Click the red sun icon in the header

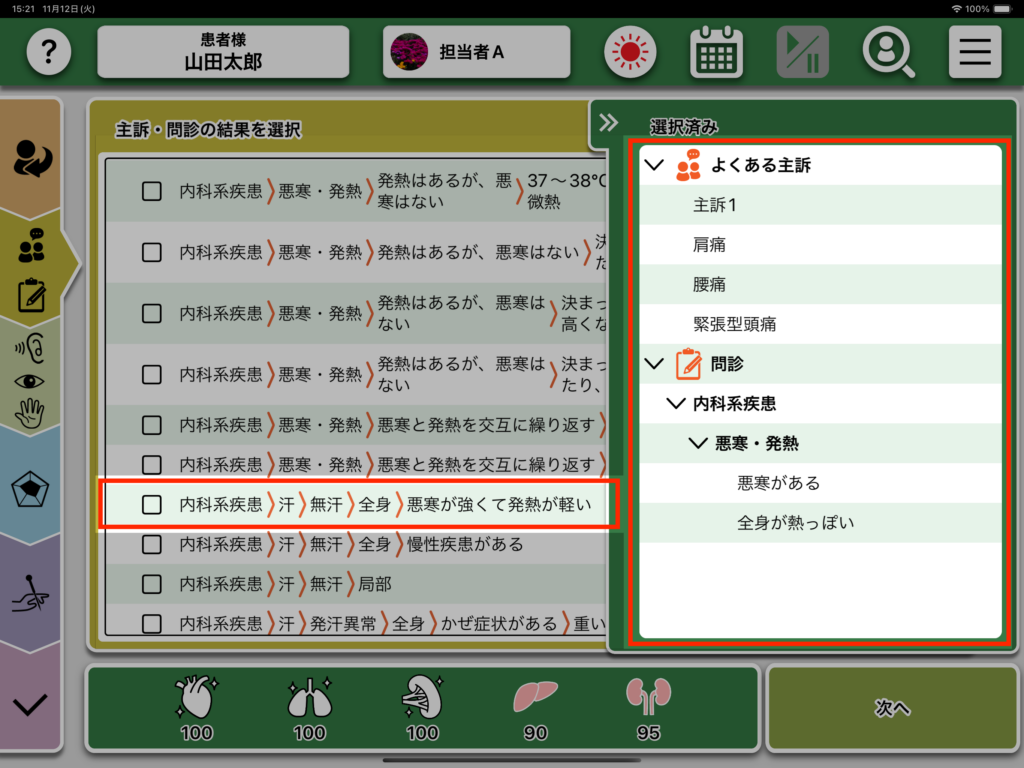point(629,52)
